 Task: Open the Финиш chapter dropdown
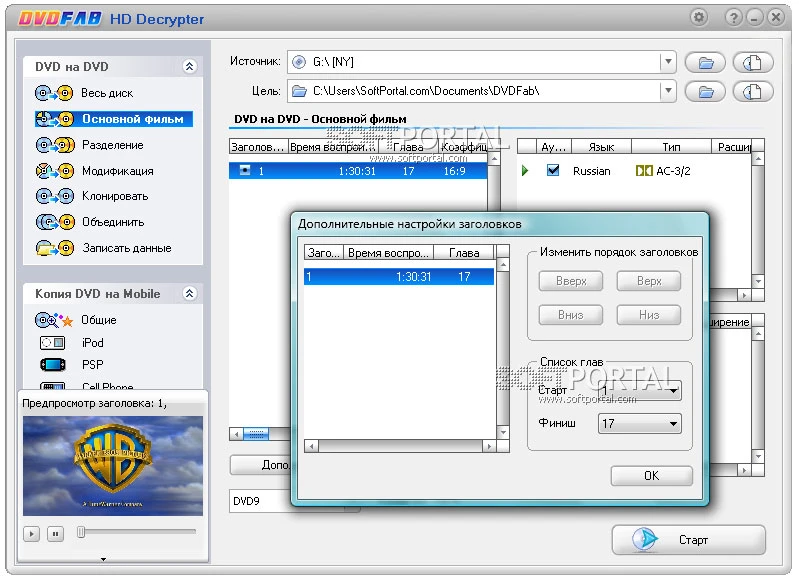pyautogui.click(x=674, y=424)
